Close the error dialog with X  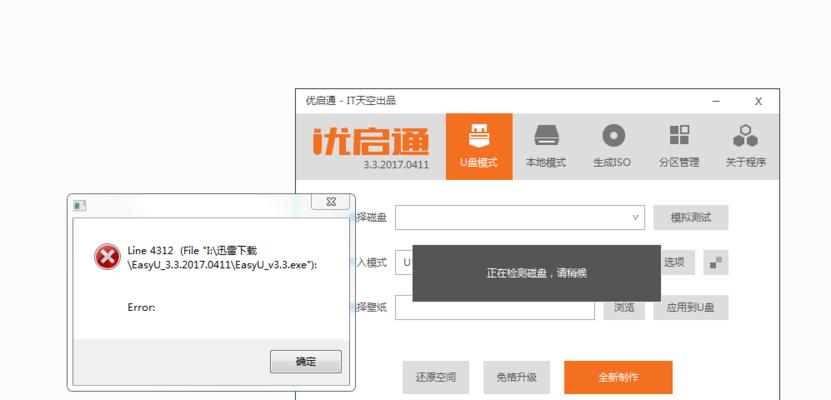point(331,202)
